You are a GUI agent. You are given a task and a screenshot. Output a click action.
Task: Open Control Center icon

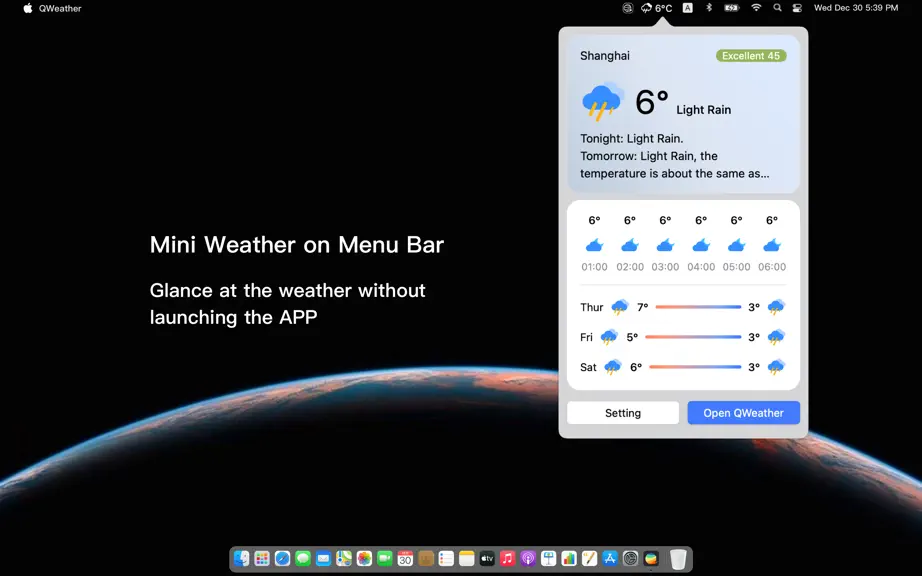point(797,8)
